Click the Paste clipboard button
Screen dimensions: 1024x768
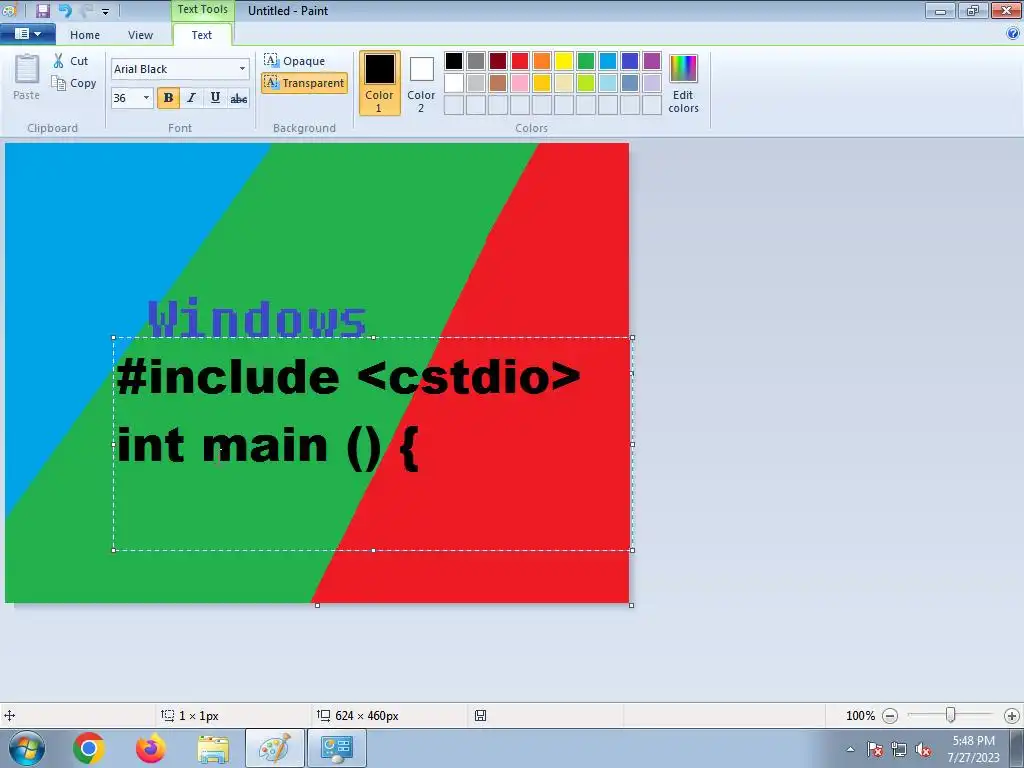click(x=27, y=77)
